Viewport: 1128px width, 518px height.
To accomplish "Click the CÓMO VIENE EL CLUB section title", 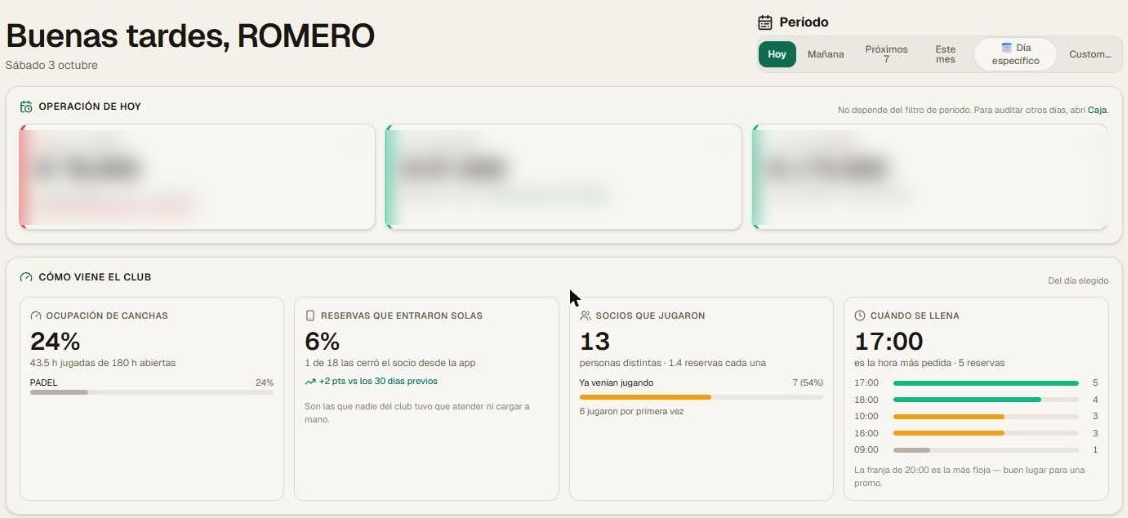I will pyautogui.click(x=95, y=277).
